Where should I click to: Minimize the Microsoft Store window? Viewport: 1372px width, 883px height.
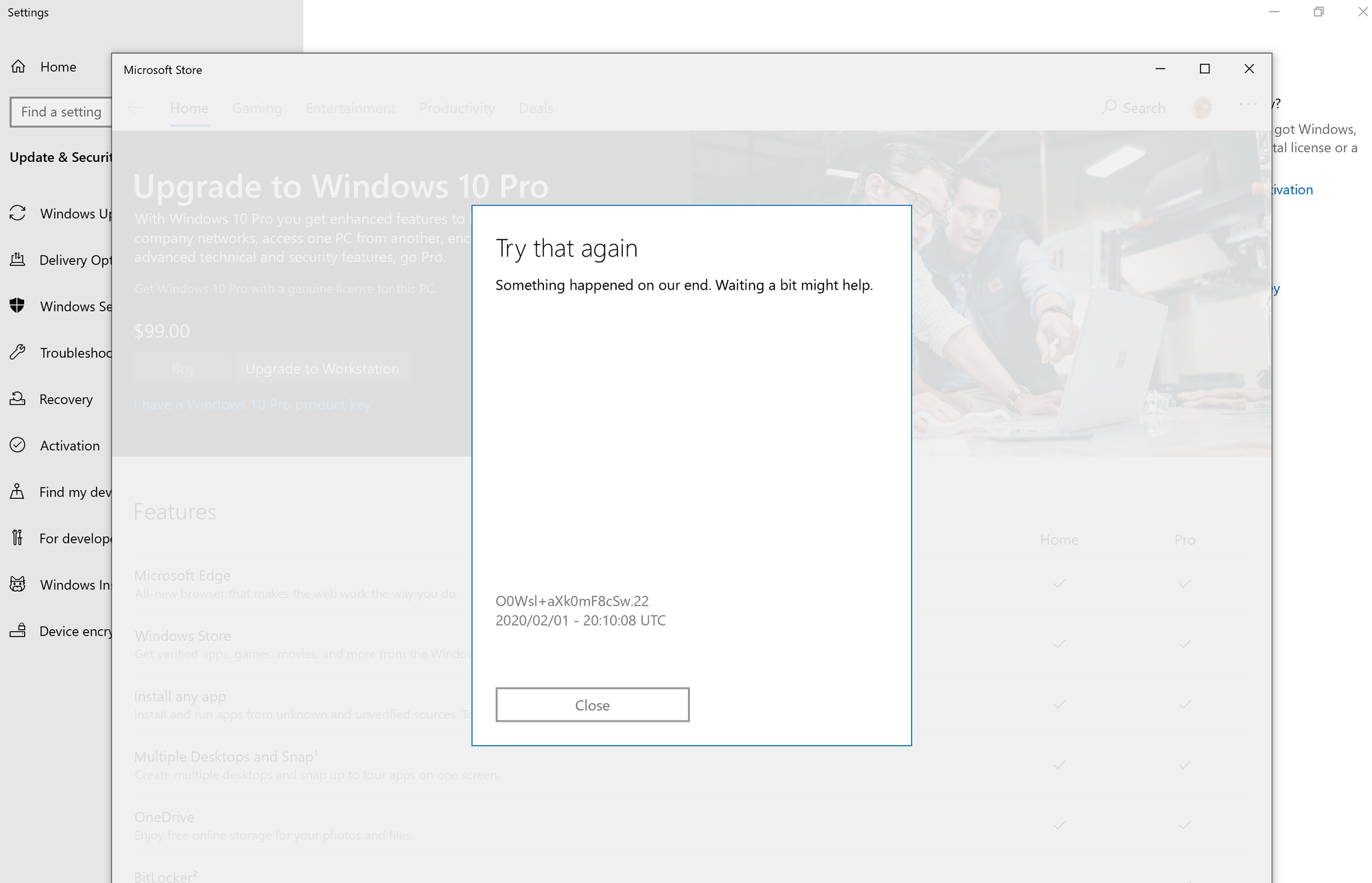pyautogui.click(x=1160, y=69)
